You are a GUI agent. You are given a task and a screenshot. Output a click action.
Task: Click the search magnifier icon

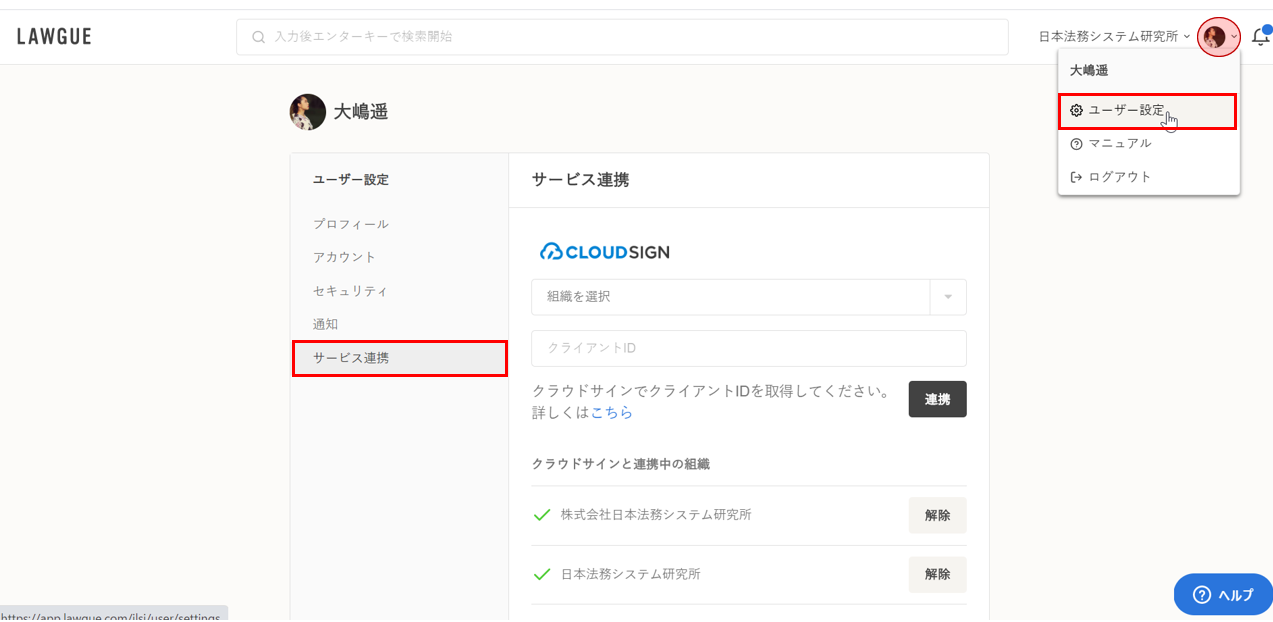pos(259,37)
